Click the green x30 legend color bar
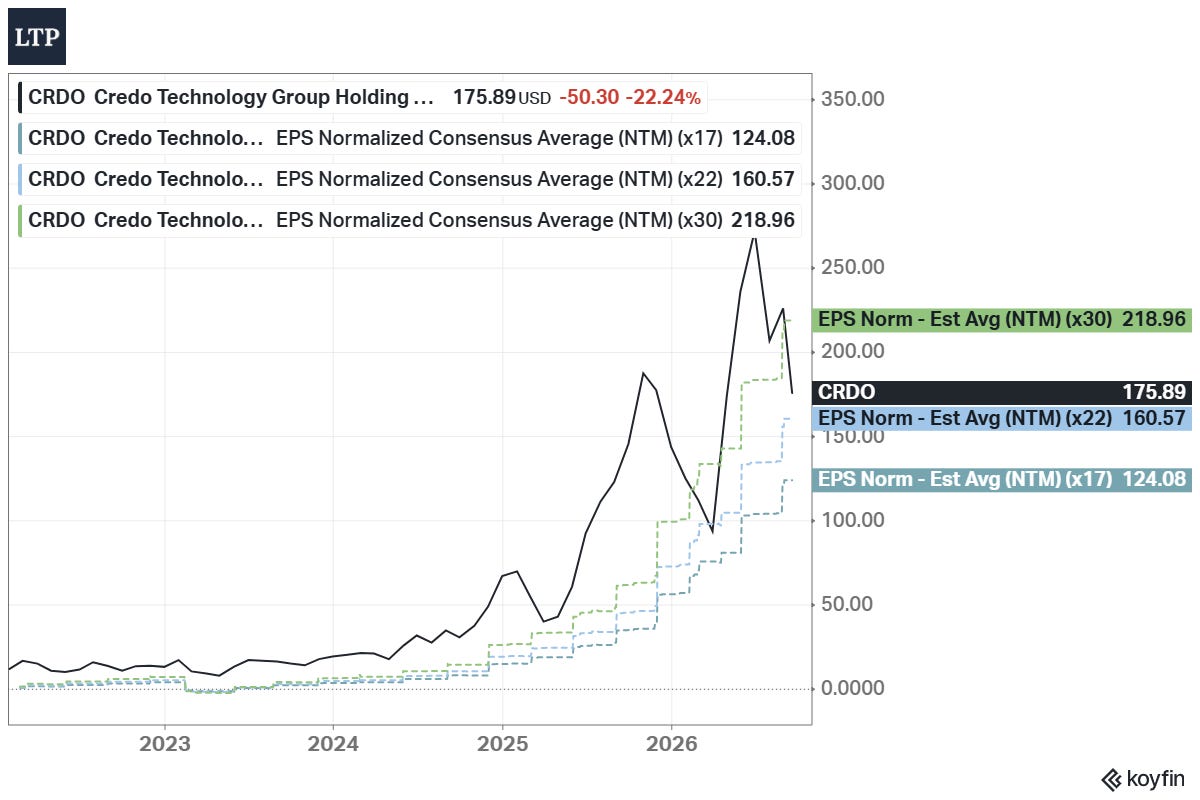This screenshot has width=1200, height=800. [21, 221]
